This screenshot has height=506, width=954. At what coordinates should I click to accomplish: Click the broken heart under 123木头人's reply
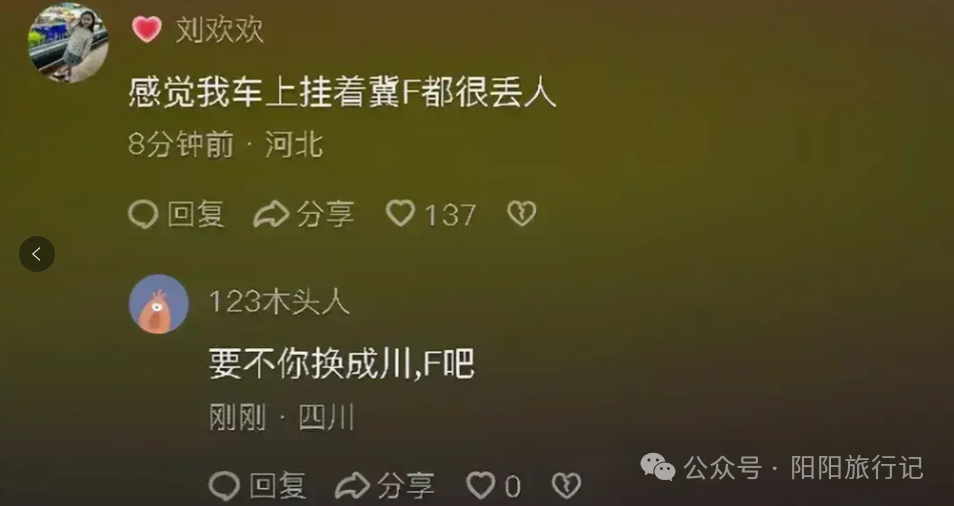tap(566, 485)
